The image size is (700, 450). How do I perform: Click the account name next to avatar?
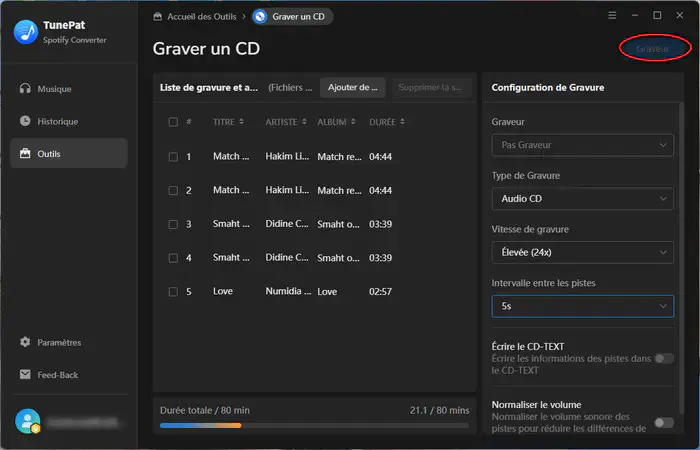(x=83, y=421)
